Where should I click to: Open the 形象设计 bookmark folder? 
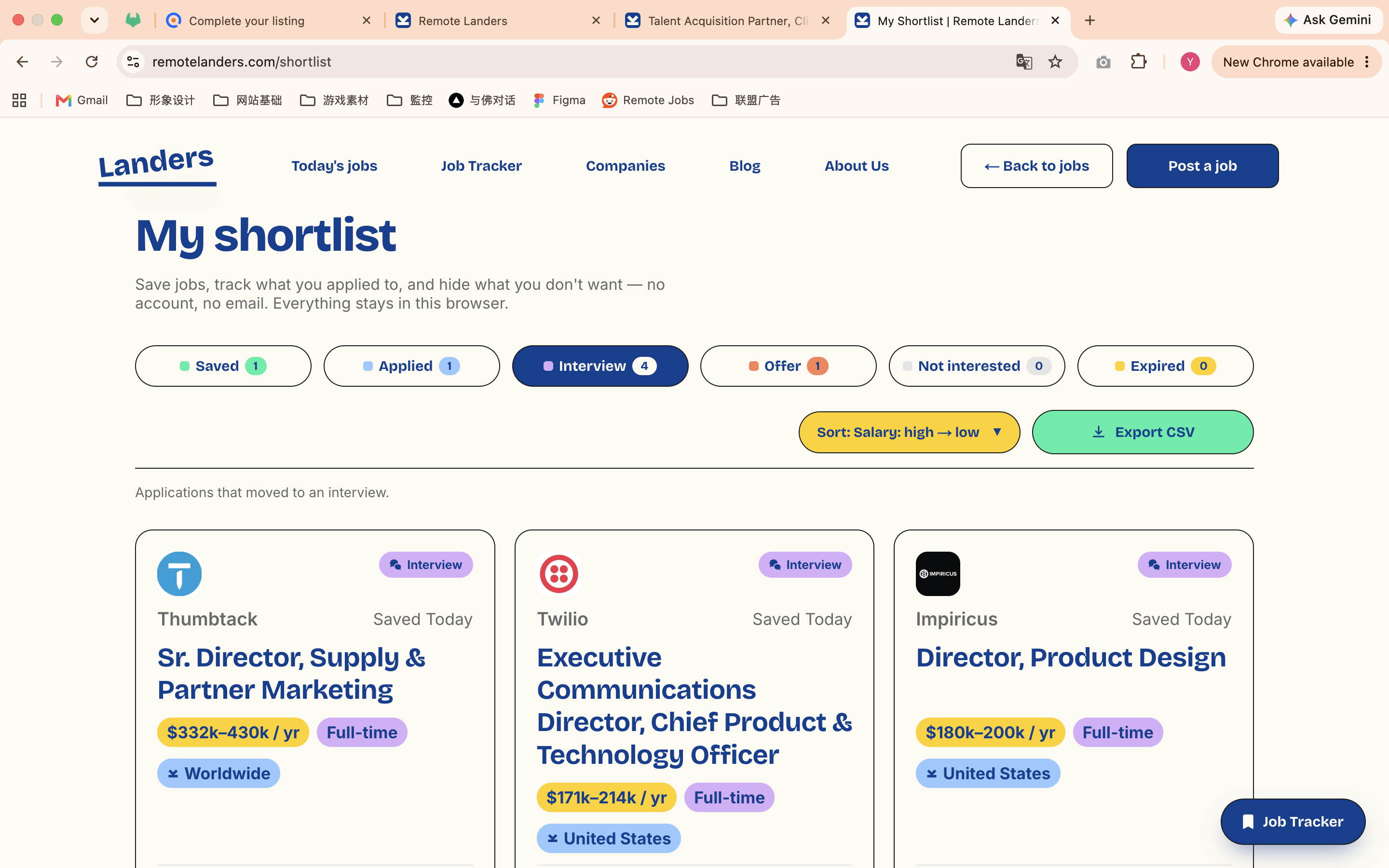coord(161,100)
